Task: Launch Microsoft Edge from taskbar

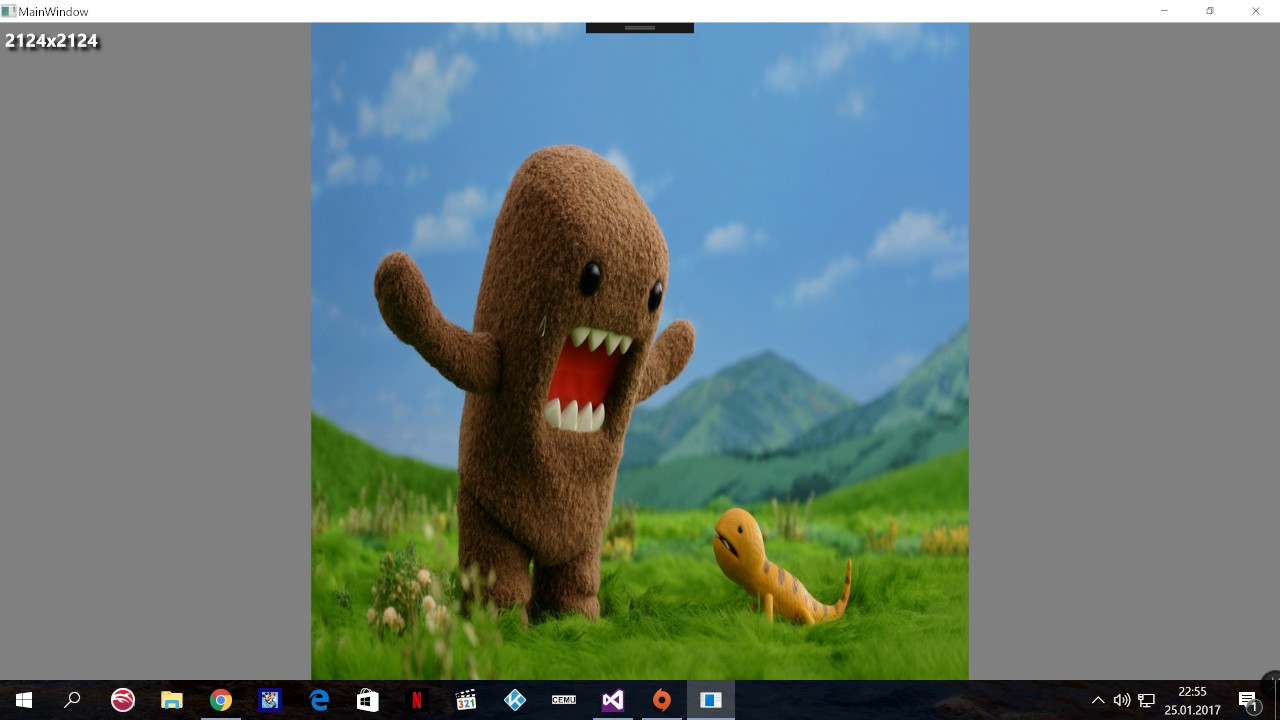Action: tap(319, 700)
